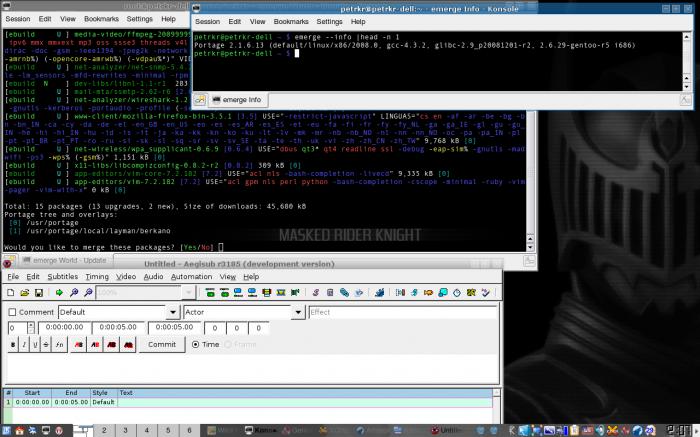Open the Timing menu in Aegisub
This screenshot has height=437, width=700.
click(97, 276)
